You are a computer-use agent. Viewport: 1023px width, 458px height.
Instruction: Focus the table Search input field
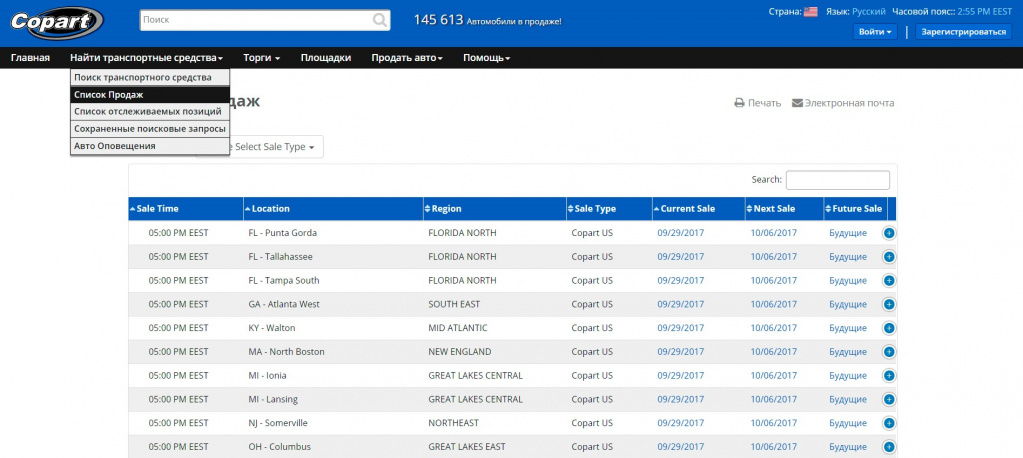(838, 180)
